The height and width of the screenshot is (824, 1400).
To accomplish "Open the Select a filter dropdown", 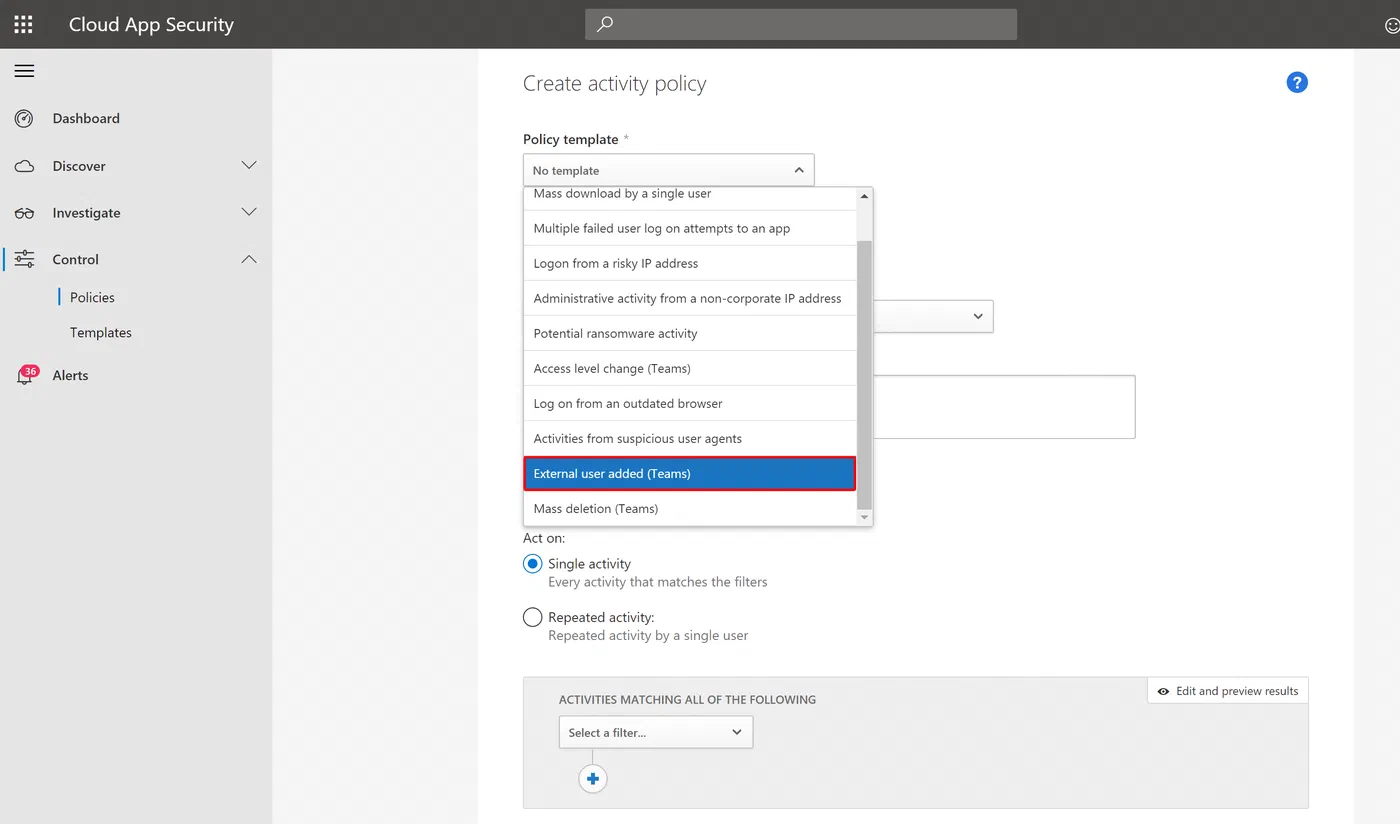I will (x=656, y=732).
